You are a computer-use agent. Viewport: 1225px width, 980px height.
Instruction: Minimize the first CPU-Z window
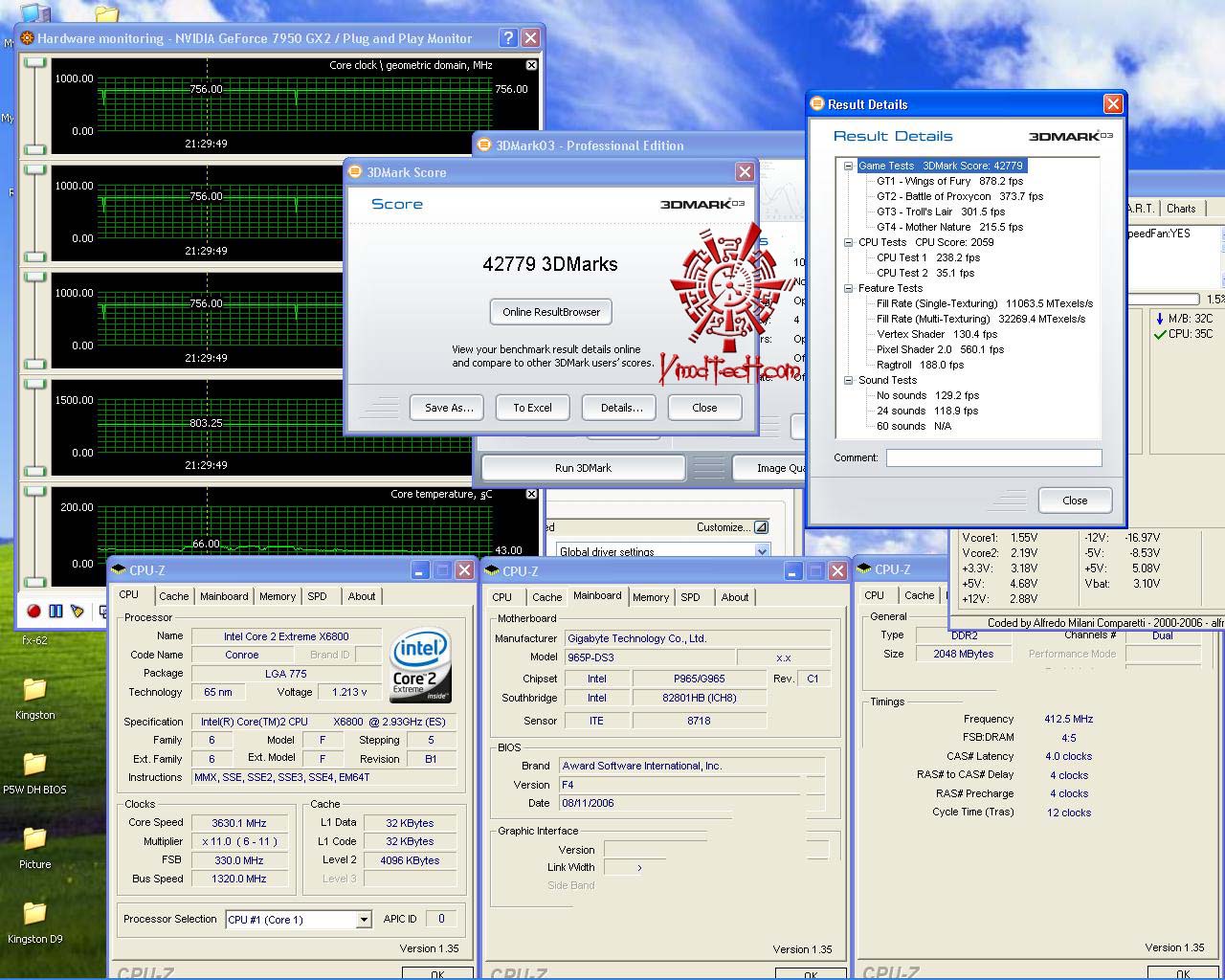(420, 569)
